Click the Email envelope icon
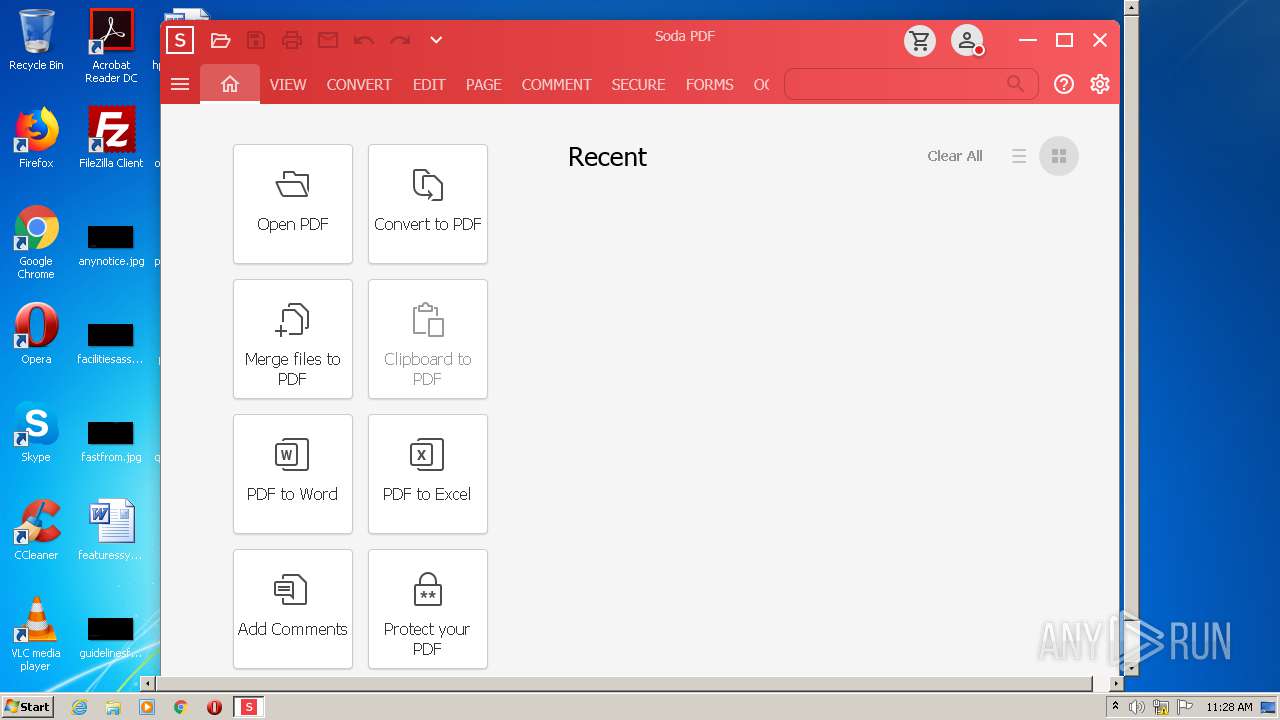 point(328,40)
